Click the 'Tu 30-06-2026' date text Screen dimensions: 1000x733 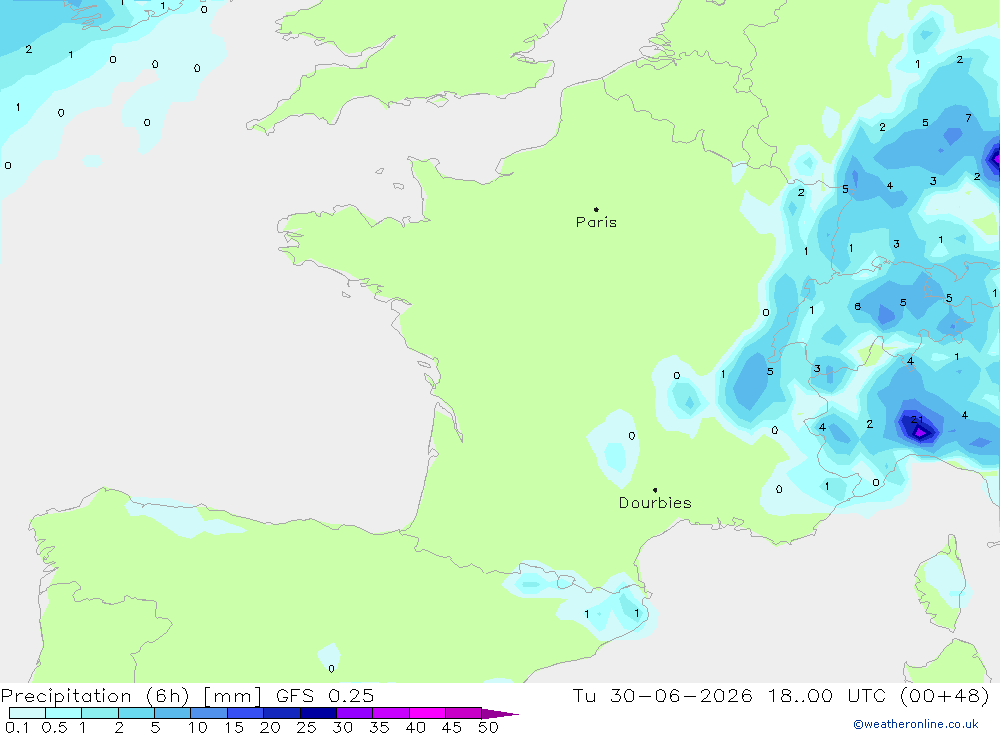pyautogui.click(x=662, y=696)
